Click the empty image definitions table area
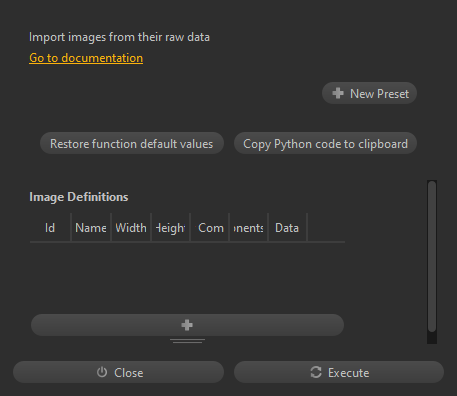This screenshot has height=396, width=457. (187, 277)
